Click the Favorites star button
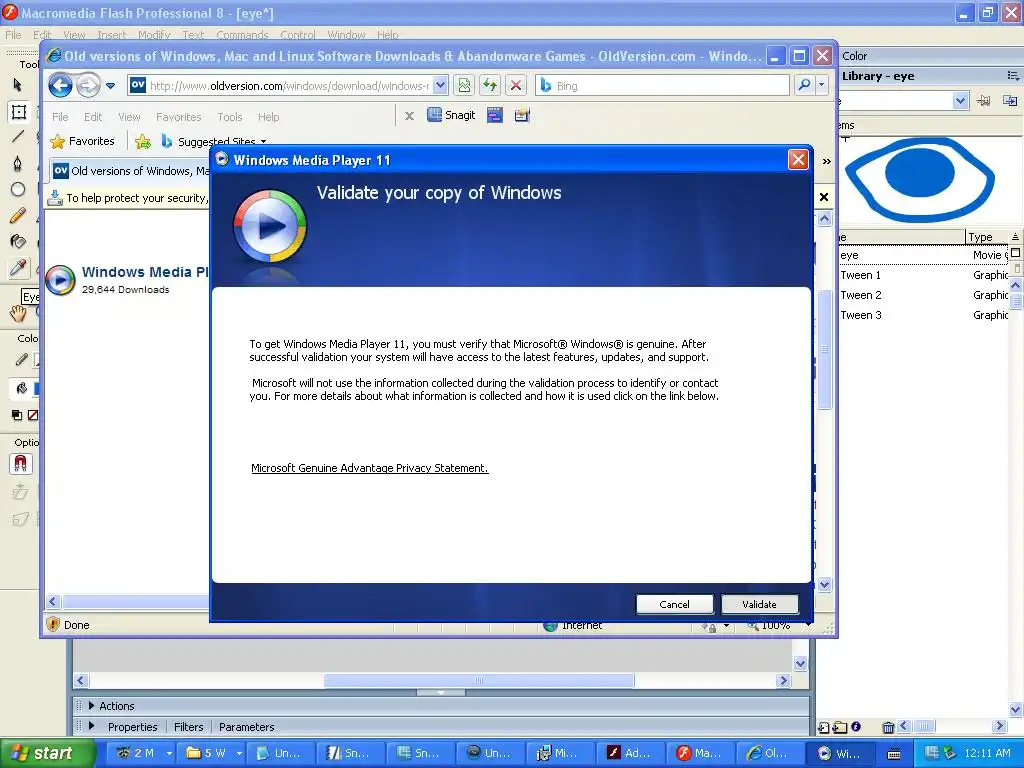 pos(82,141)
